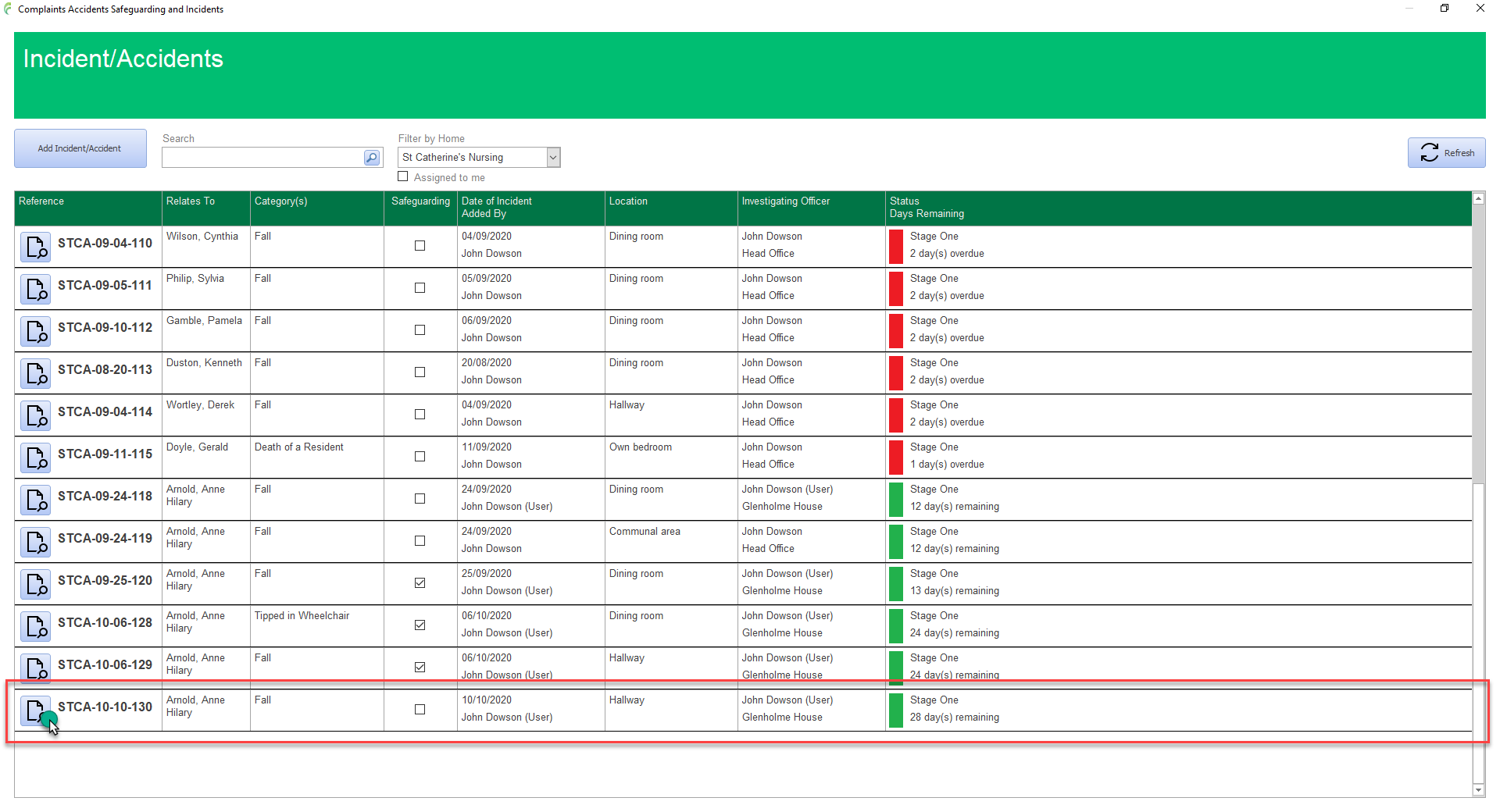Screen dimensions: 1500x812
Task: Open record icon for STCA-09-11-115
Action: (35, 458)
